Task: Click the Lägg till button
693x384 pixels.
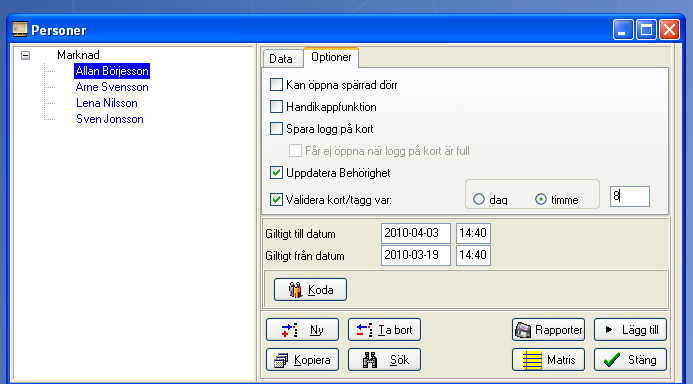Action: point(630,330)
